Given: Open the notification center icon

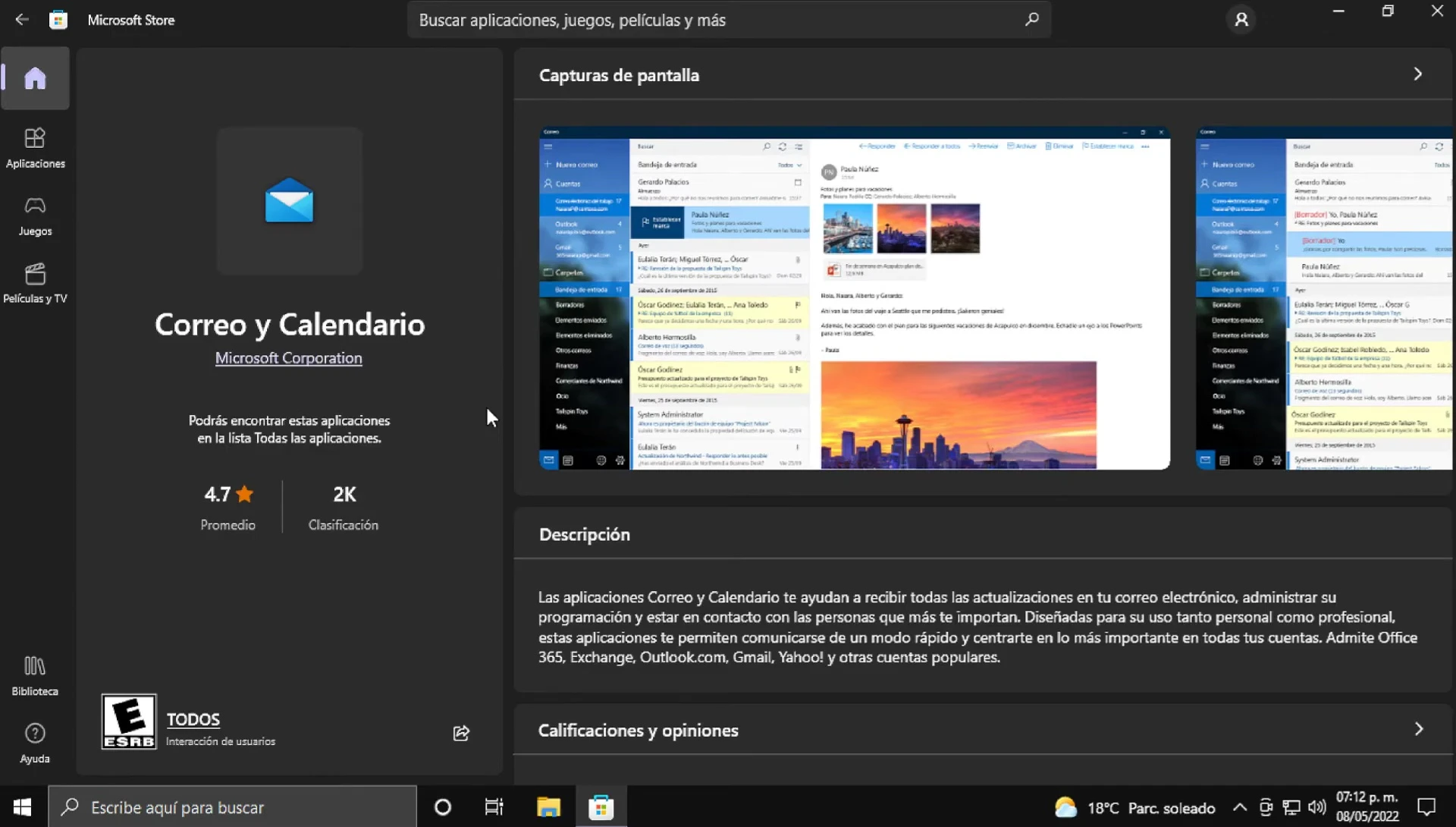Looking at the screenshot, I should [1427, 807].
